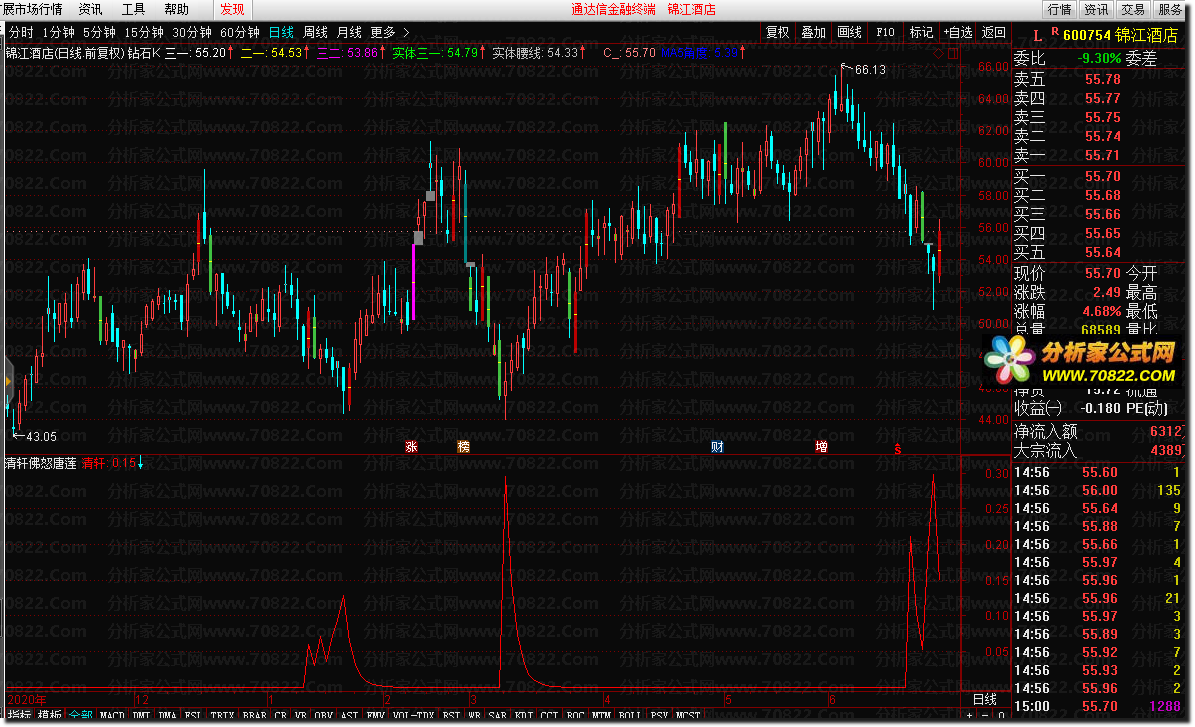Click the 服务 service button
This screenshot has width=1195, height=727.
[x=1171, y=9]
